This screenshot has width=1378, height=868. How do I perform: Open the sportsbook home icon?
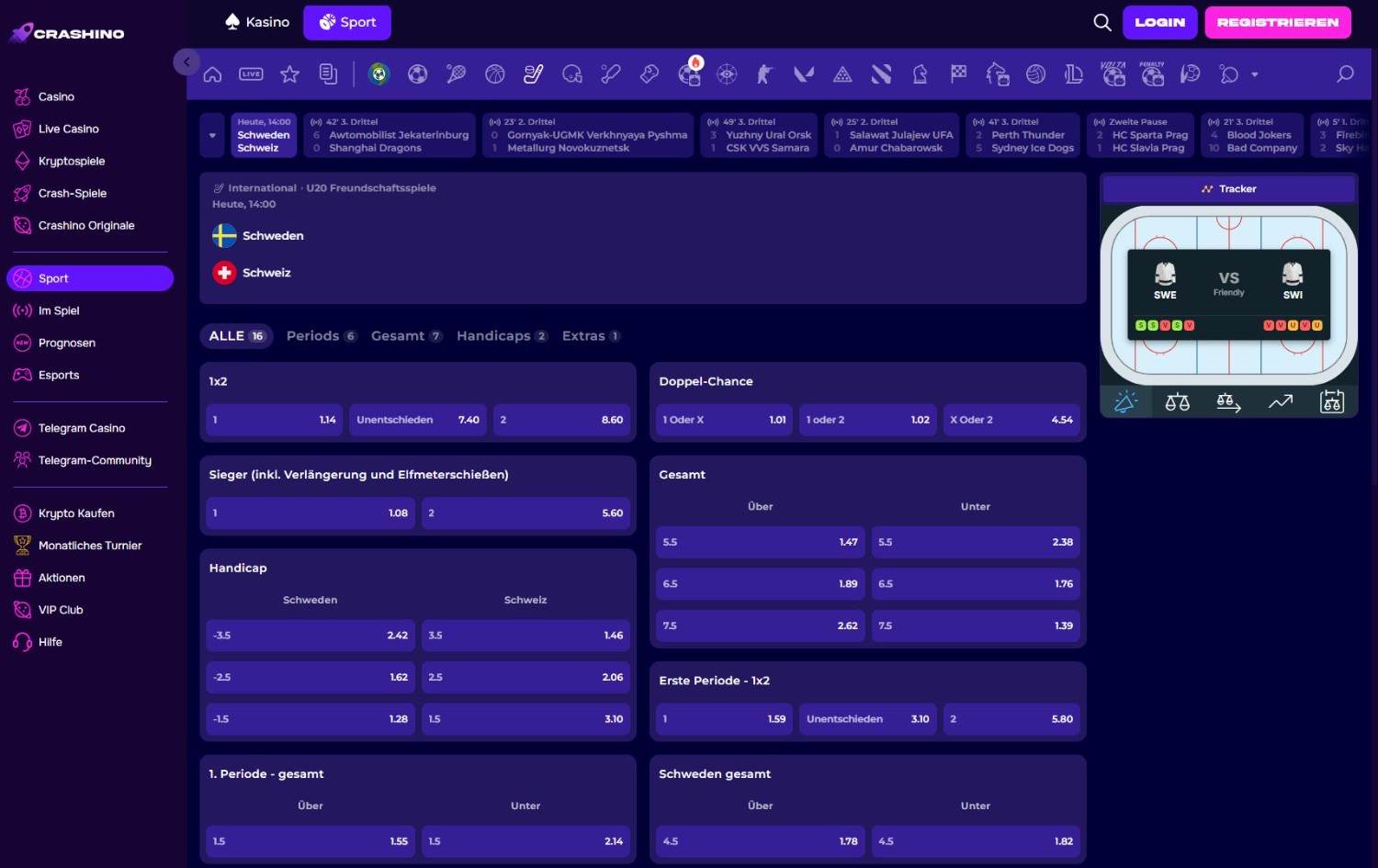pos(212,74)
